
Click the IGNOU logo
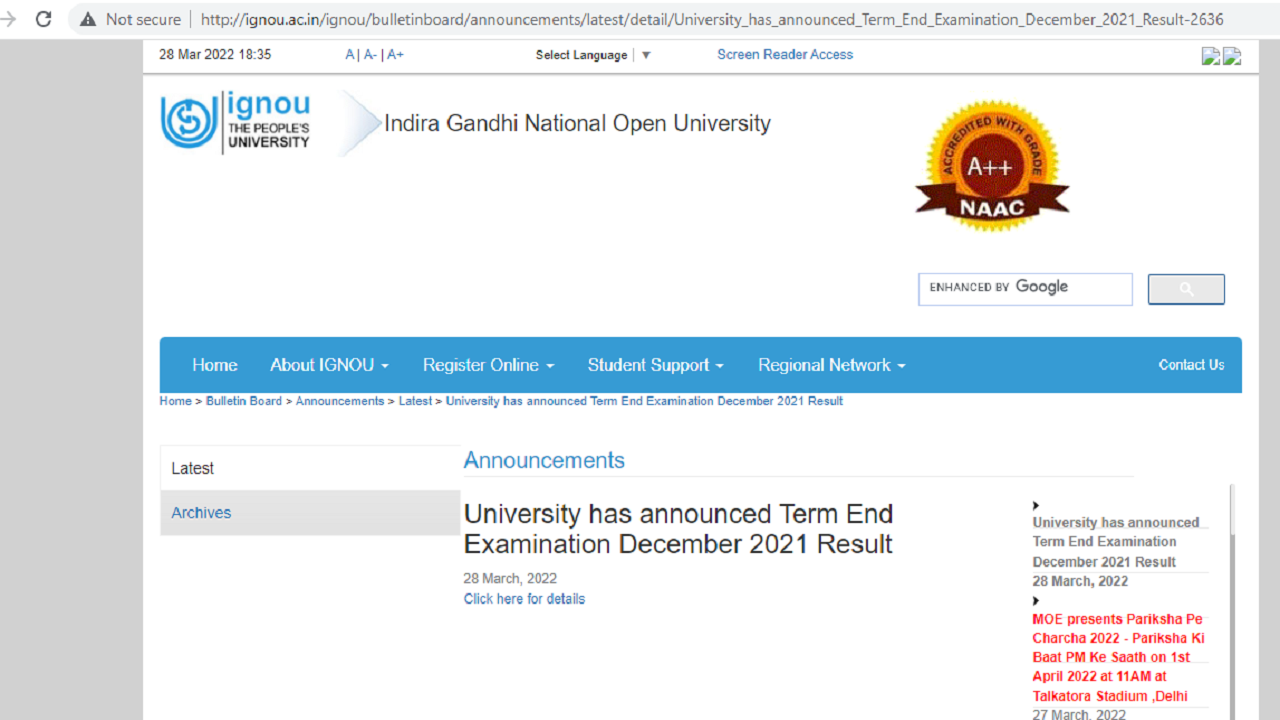(236, 122)
